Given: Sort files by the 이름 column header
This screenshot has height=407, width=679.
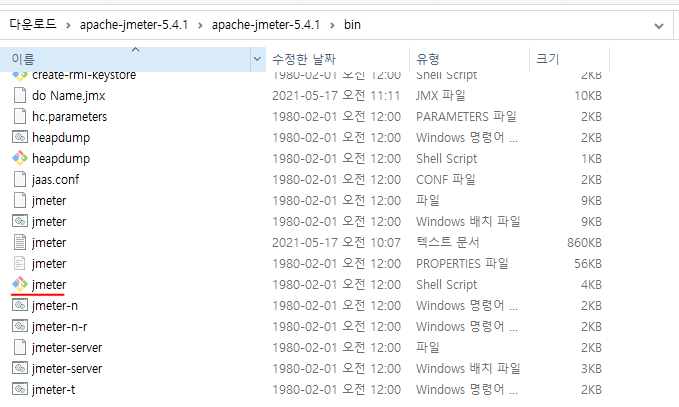Looking at the screenshot, I should click(x=125, y=59).
